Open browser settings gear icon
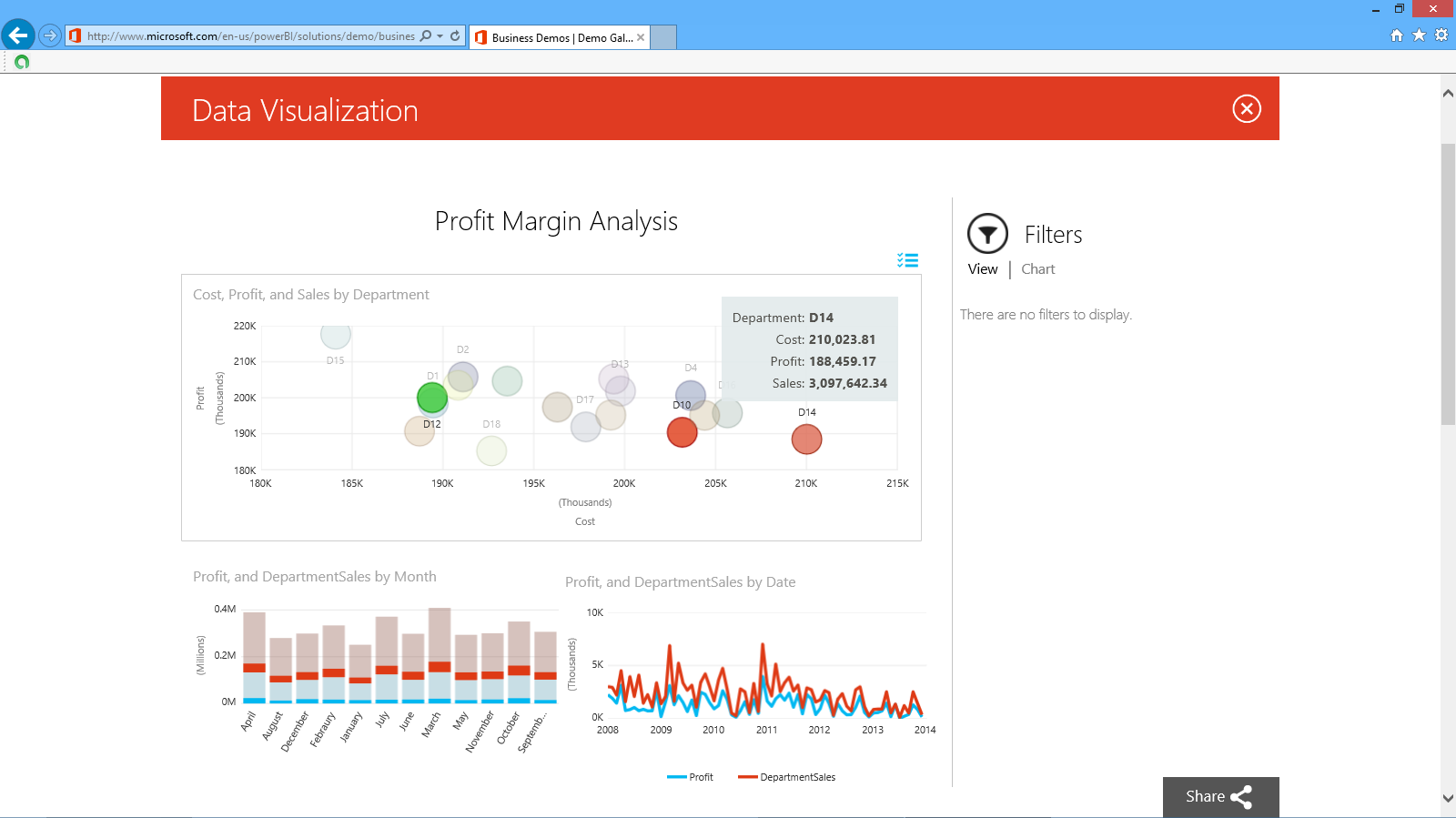Image resolution: width=1456 pixels, height=818 pixels. [1441, 35]
